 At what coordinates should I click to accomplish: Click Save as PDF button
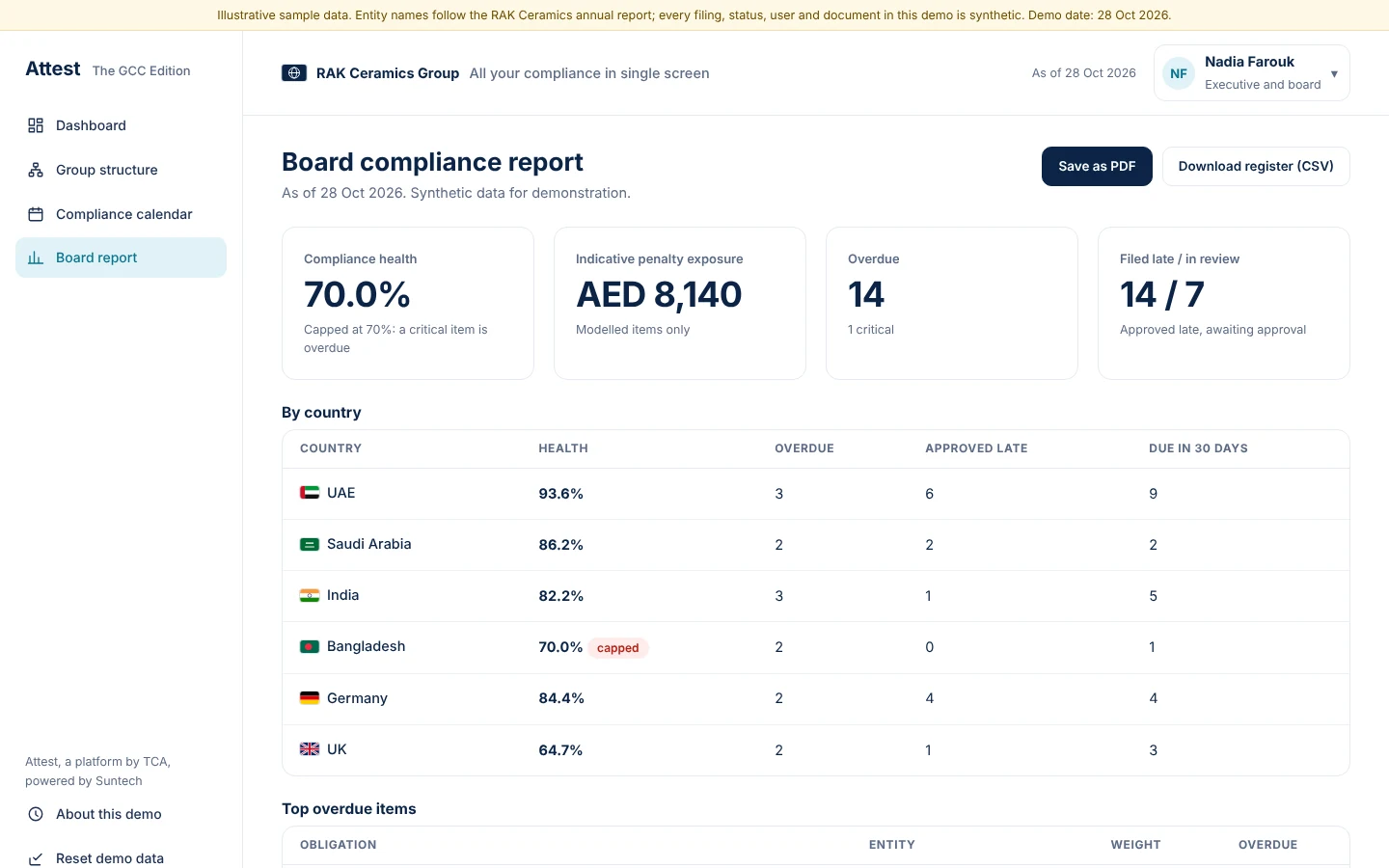coord(1097,166)
